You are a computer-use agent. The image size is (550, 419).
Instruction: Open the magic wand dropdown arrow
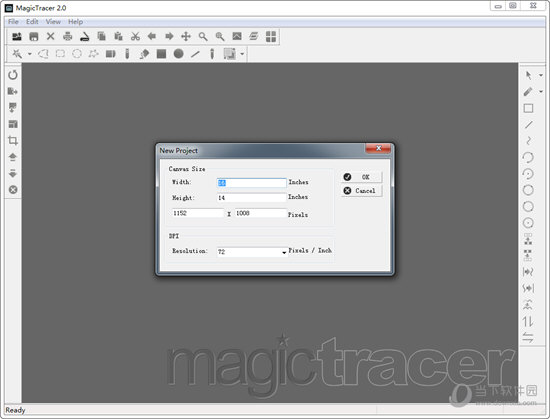coord(29,54)
